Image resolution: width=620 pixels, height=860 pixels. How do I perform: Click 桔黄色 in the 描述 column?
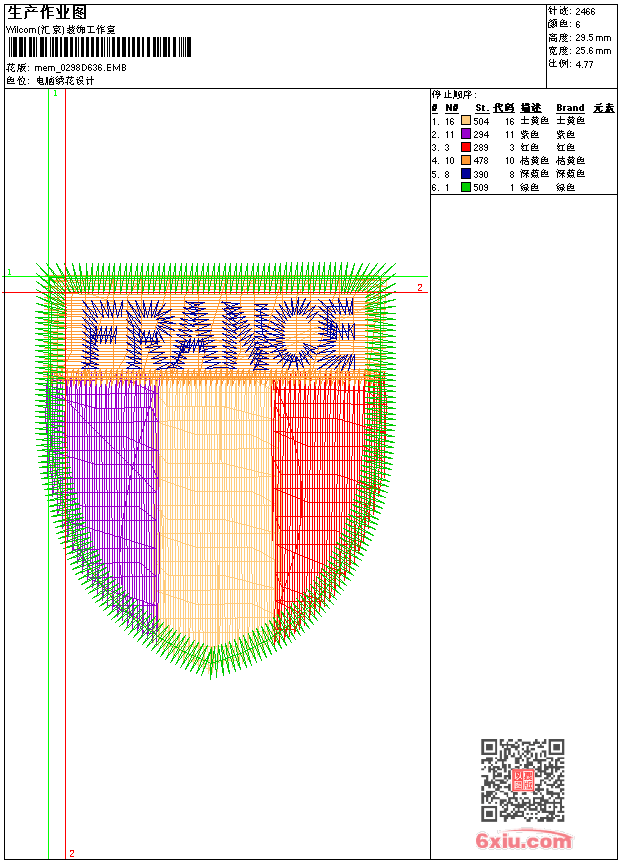pos(534,161)
